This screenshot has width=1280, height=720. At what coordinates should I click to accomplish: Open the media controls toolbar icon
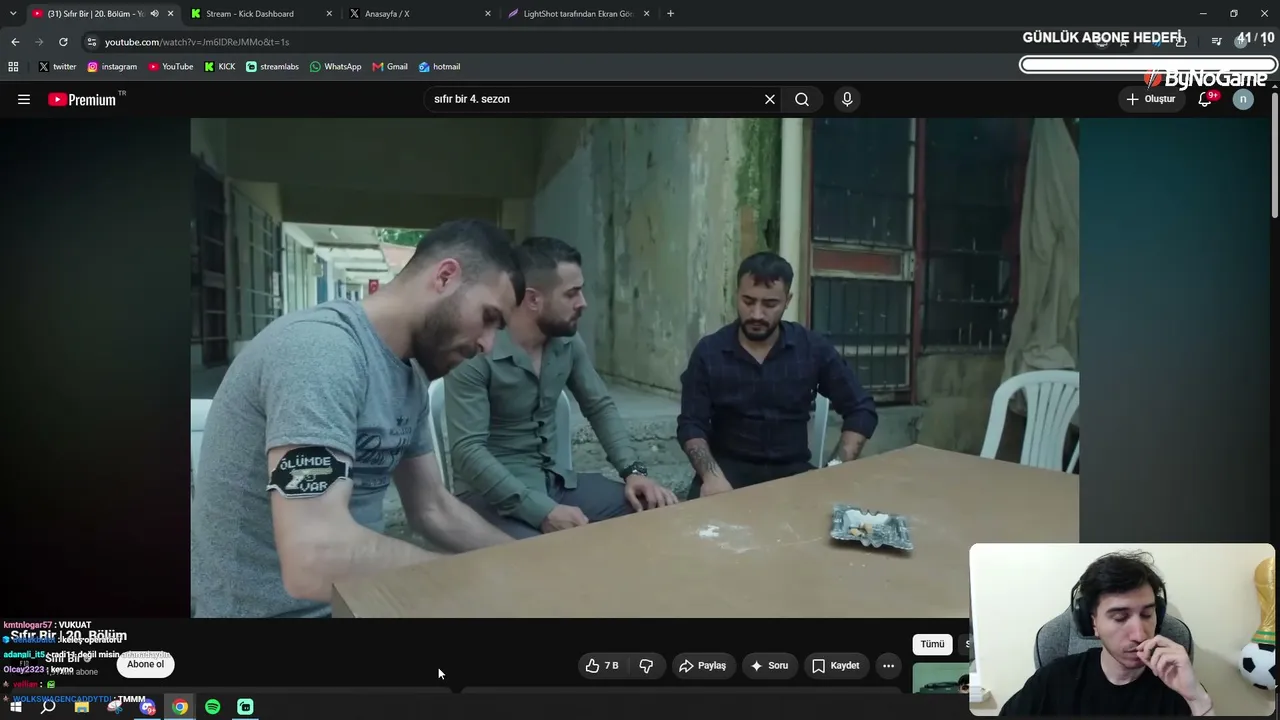1216,42
